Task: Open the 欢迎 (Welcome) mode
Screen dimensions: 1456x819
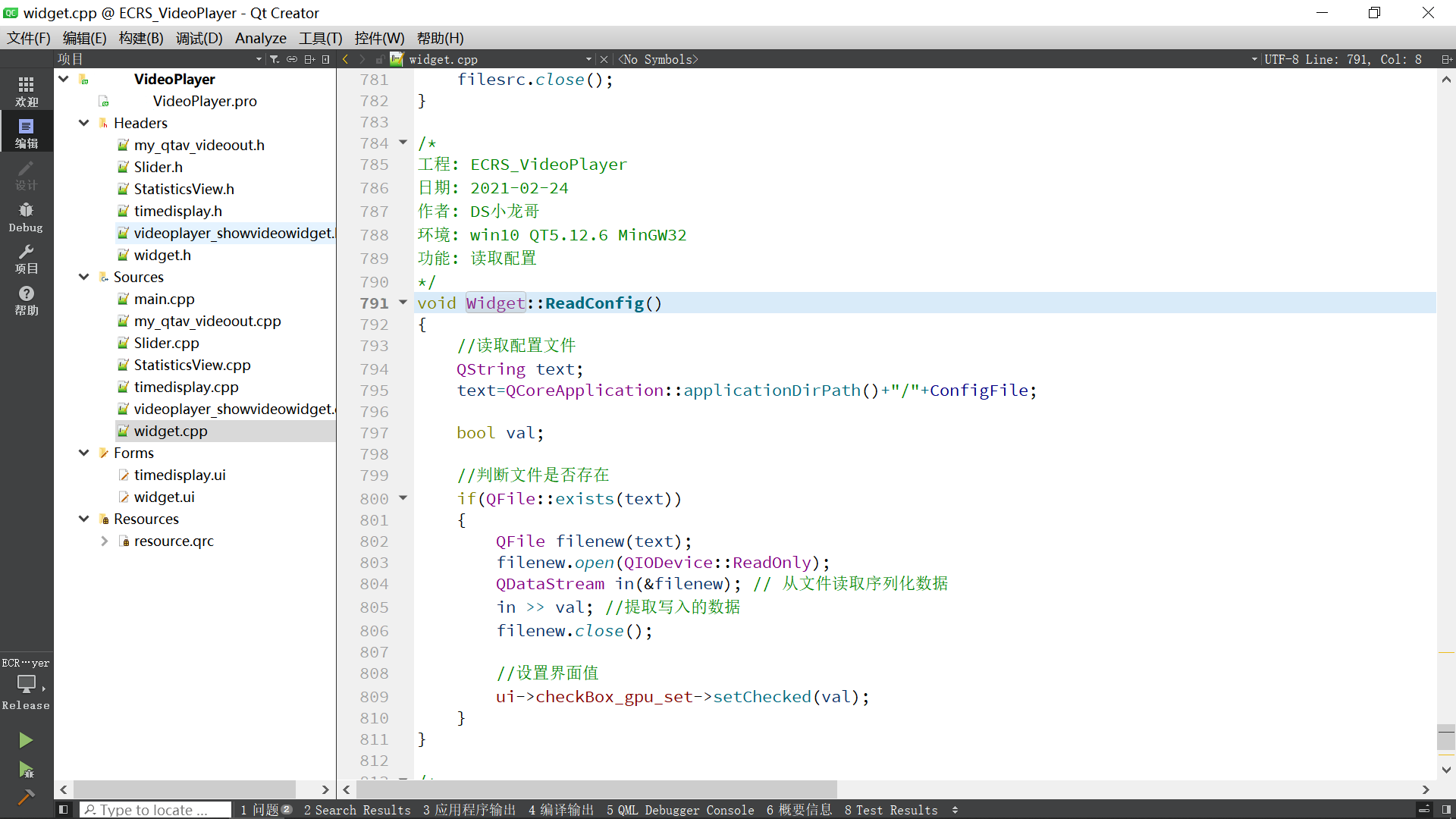Action: click(x=26, y=91)
